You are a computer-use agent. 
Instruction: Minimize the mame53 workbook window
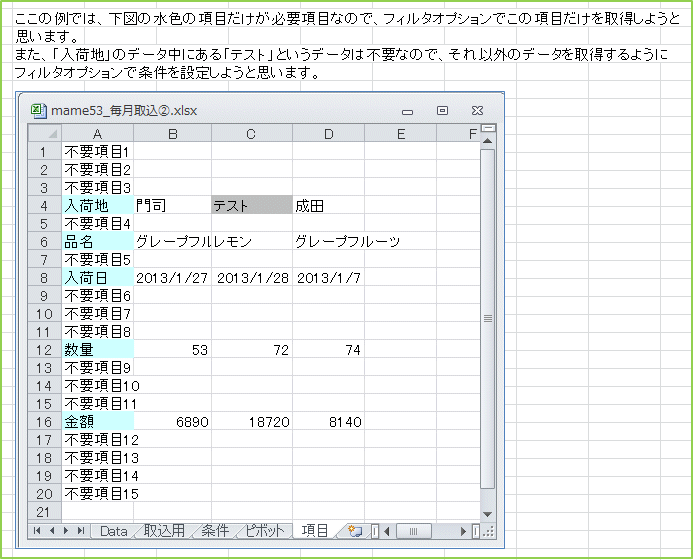pyautogui.click(x=407, y=112)
